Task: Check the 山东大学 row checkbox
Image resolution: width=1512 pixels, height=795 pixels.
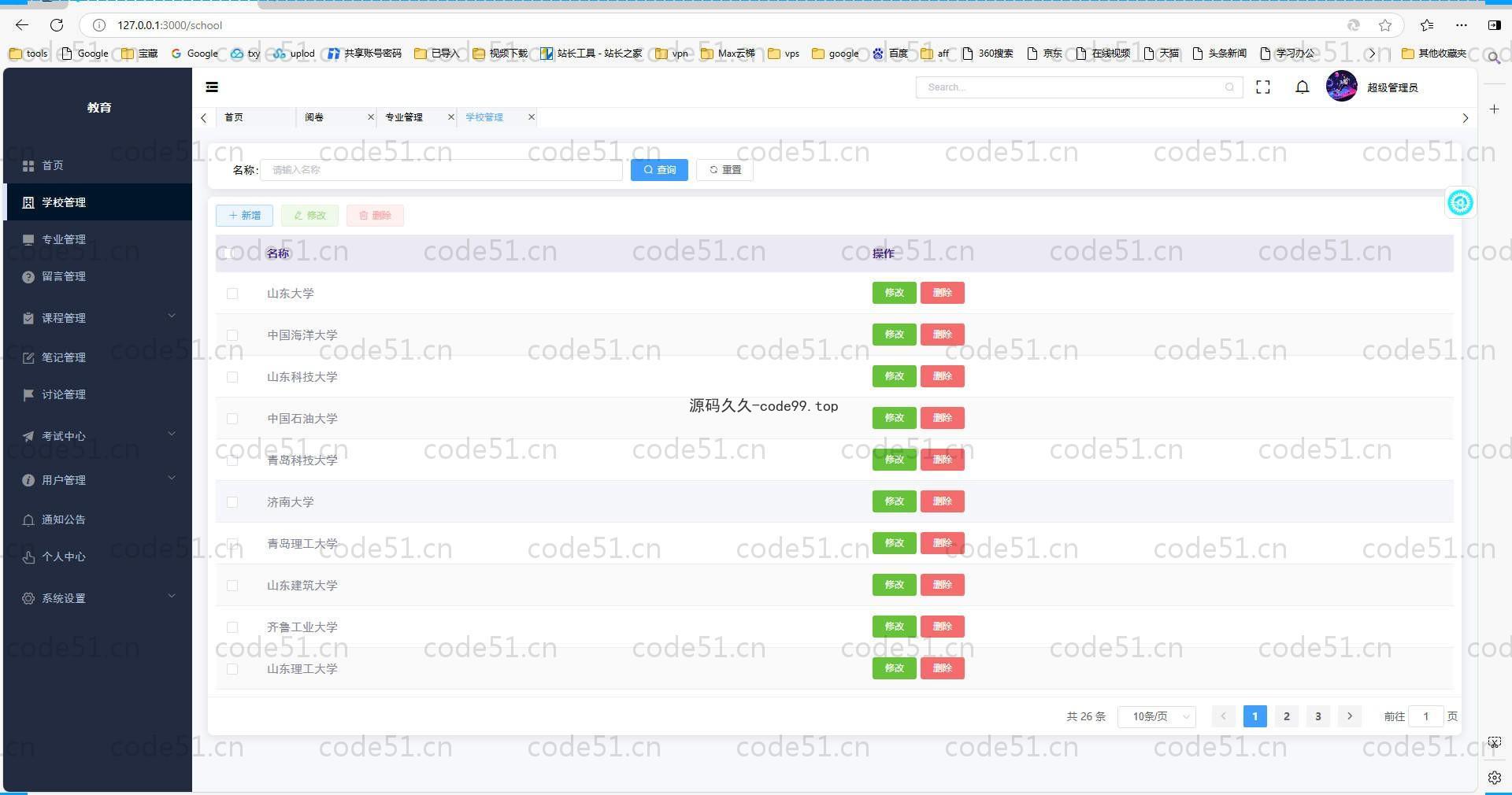Action: point(232,294)
